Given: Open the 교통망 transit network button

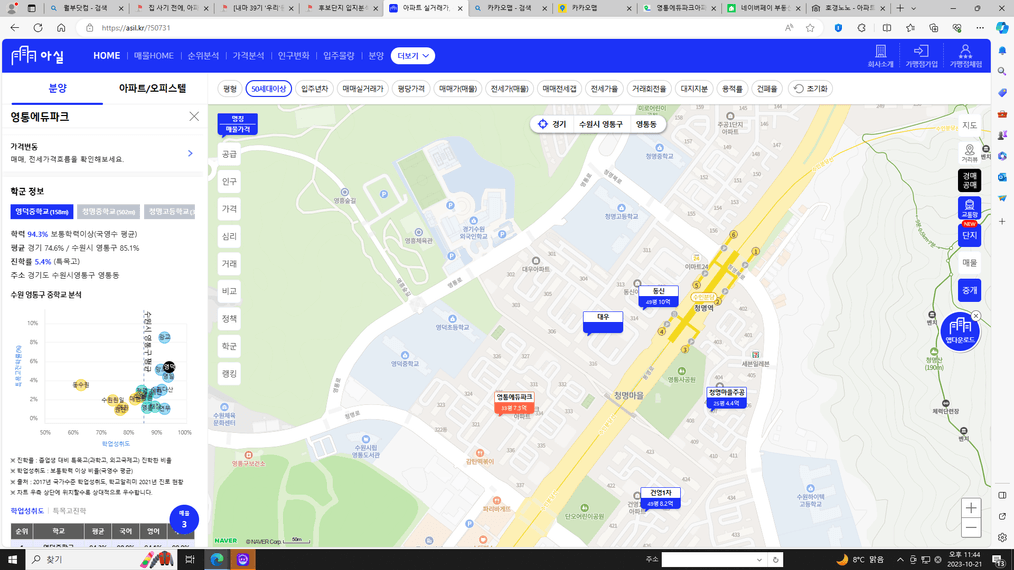Looking at the screenshot, I should coord(969,209).
